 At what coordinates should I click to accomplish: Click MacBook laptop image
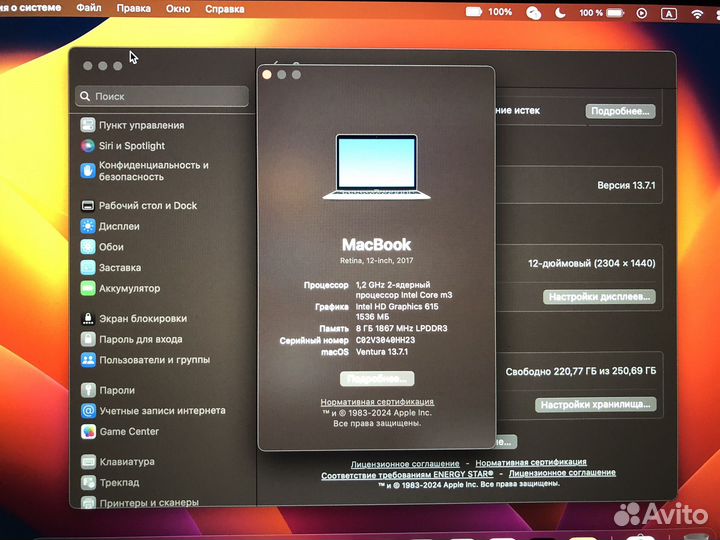point(377,167)
